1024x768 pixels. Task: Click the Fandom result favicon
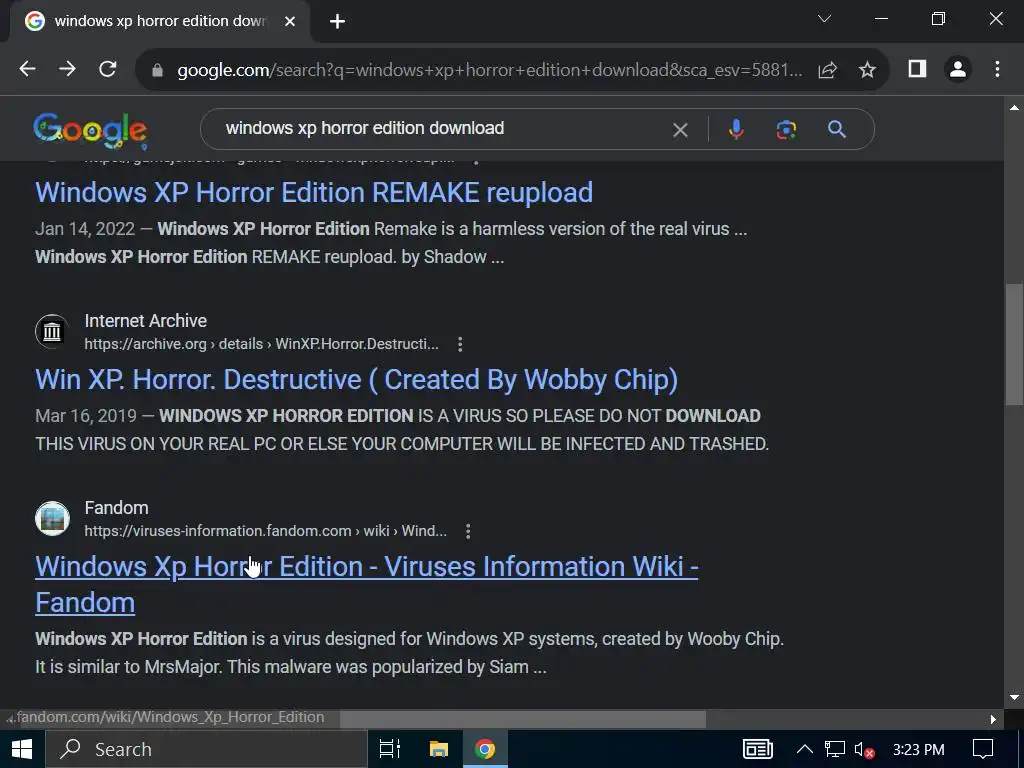coord(52,519)
